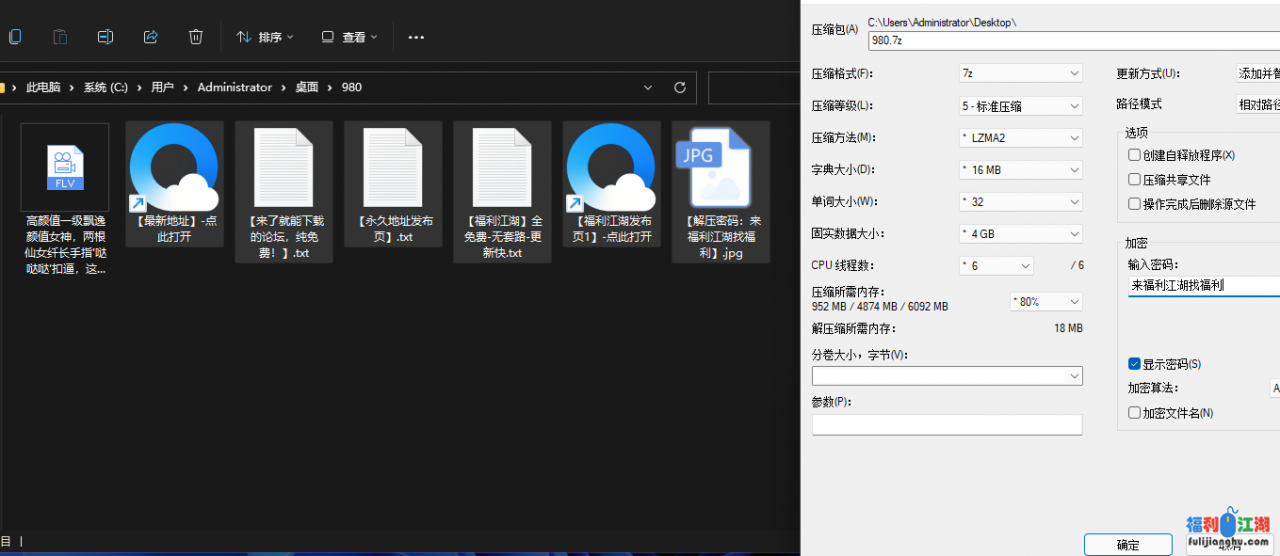Enable 创建自释放程序 checkbox
This screenshot has height=556, width=1280.
tap(1134, 155)
